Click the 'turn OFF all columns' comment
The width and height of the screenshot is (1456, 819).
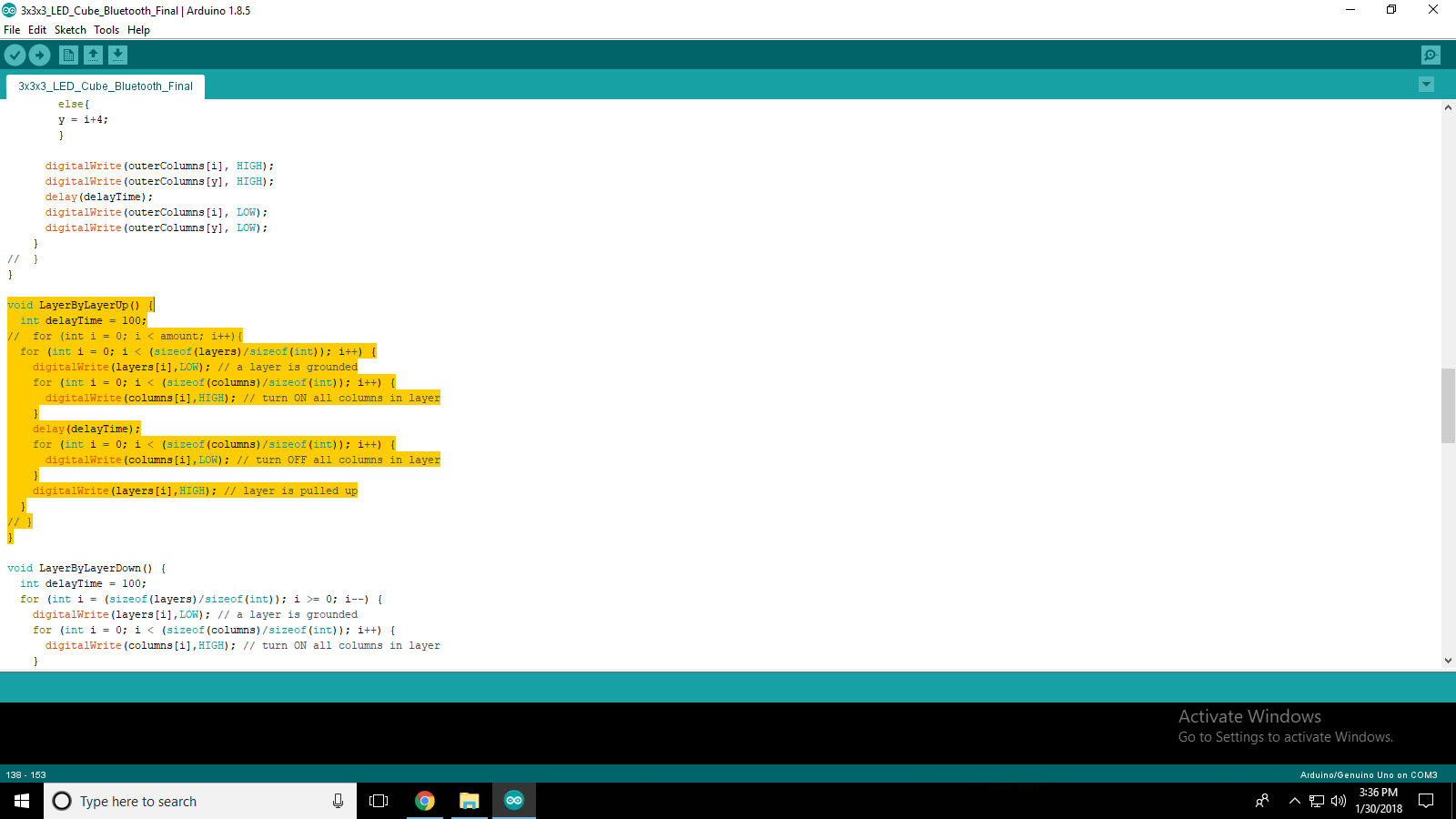(x=339, y=460)
